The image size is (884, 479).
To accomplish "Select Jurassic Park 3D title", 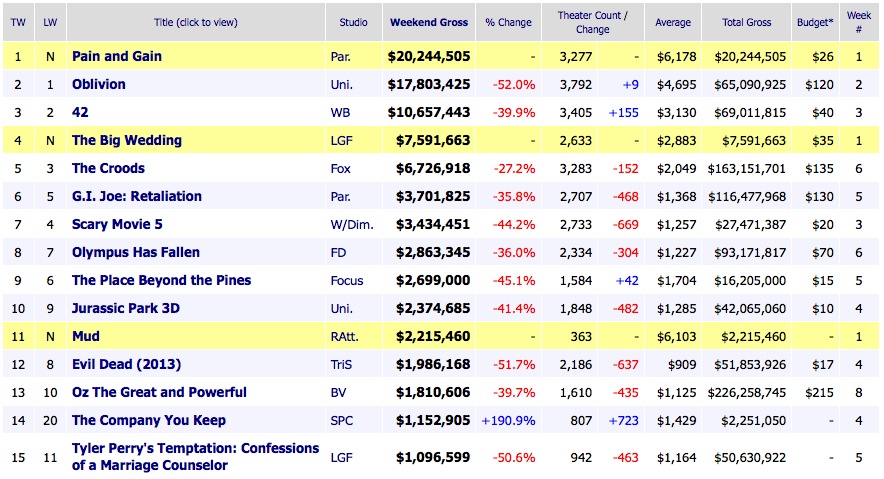I will coord(125,309).
